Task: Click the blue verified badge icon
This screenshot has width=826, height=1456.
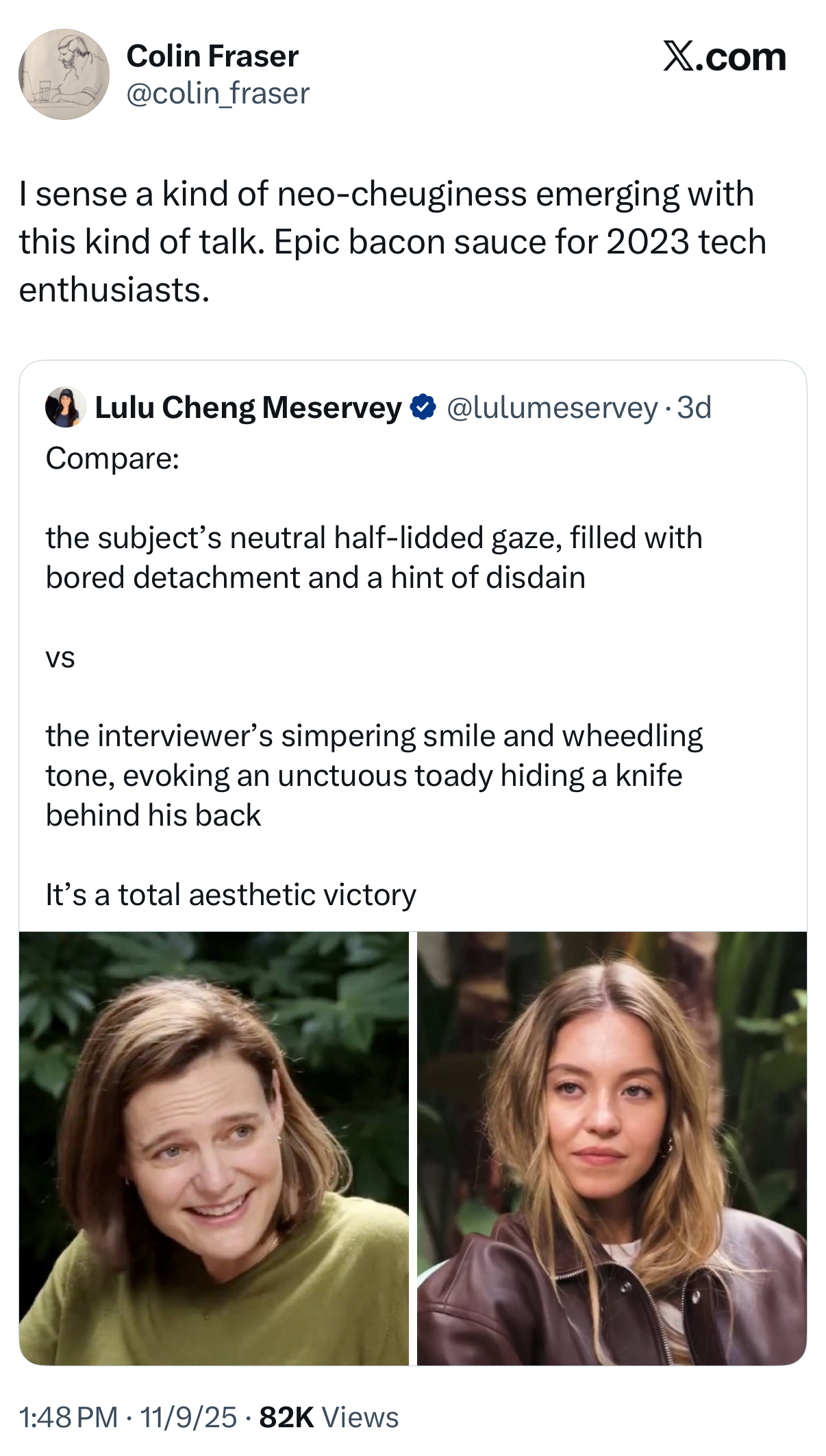Action: 423,407
